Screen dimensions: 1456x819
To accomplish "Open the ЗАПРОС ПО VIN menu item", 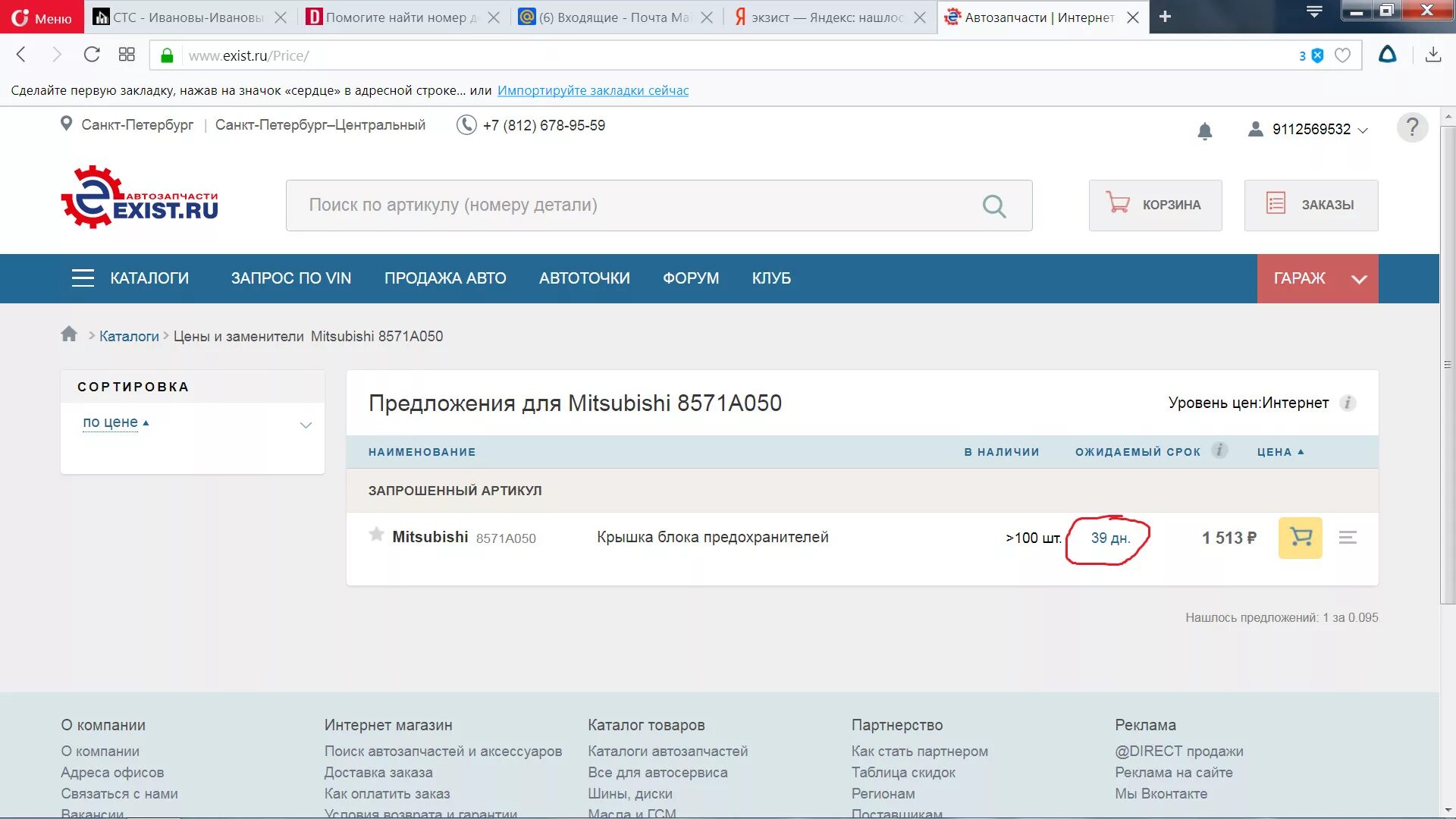I will tap(290, 278).
